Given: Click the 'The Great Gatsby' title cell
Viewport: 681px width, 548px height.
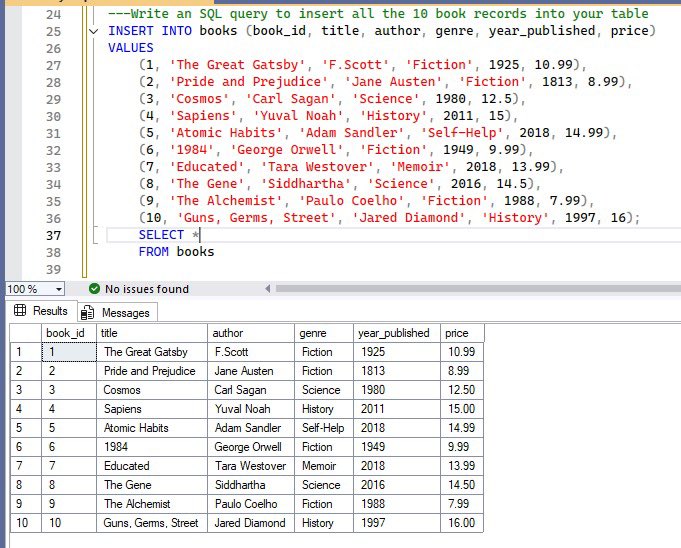Looking at the screenshot, I should point(145,352).
